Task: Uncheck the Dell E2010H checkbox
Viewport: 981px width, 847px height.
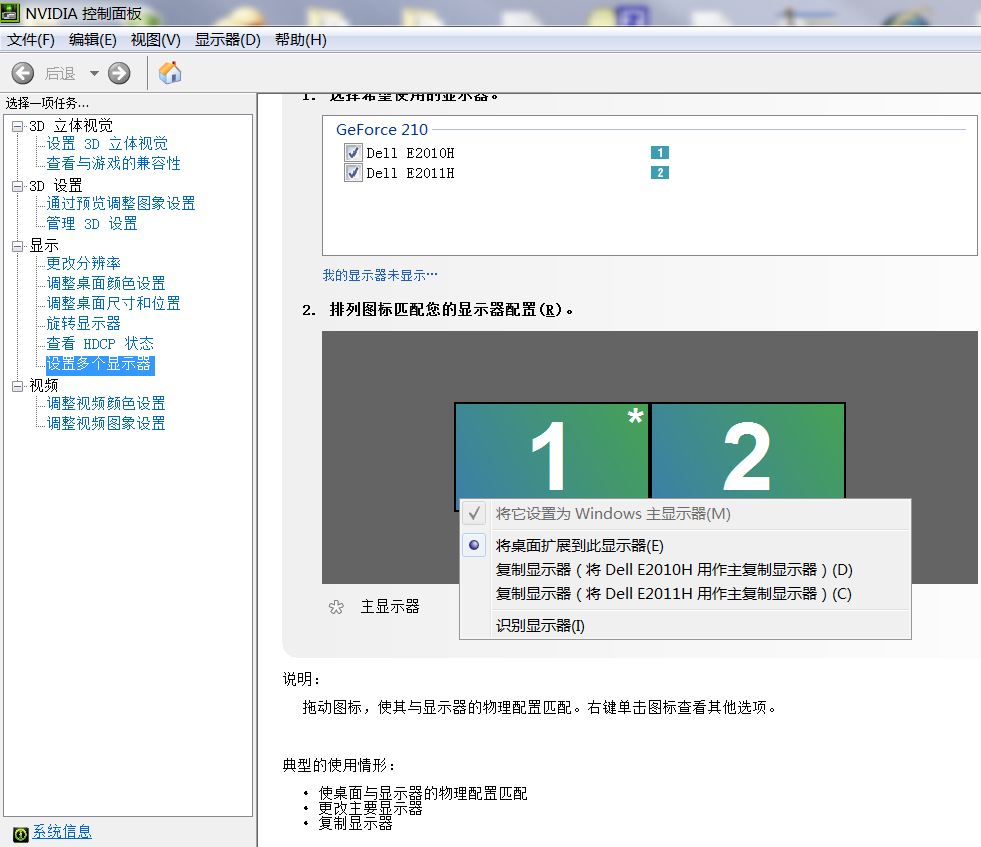Action: click(353, 153)
